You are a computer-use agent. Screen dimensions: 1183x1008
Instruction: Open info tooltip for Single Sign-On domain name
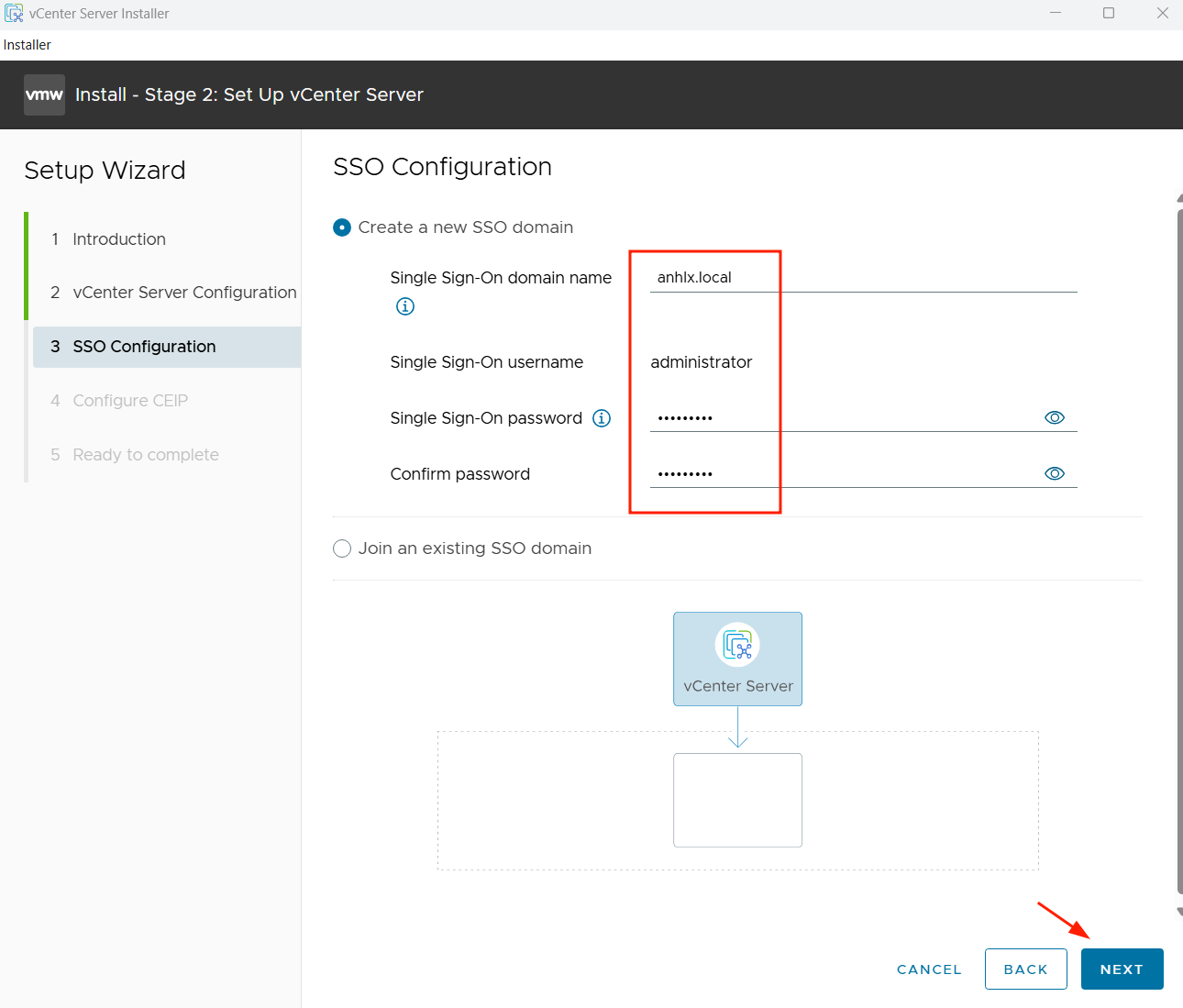(405, 306)
